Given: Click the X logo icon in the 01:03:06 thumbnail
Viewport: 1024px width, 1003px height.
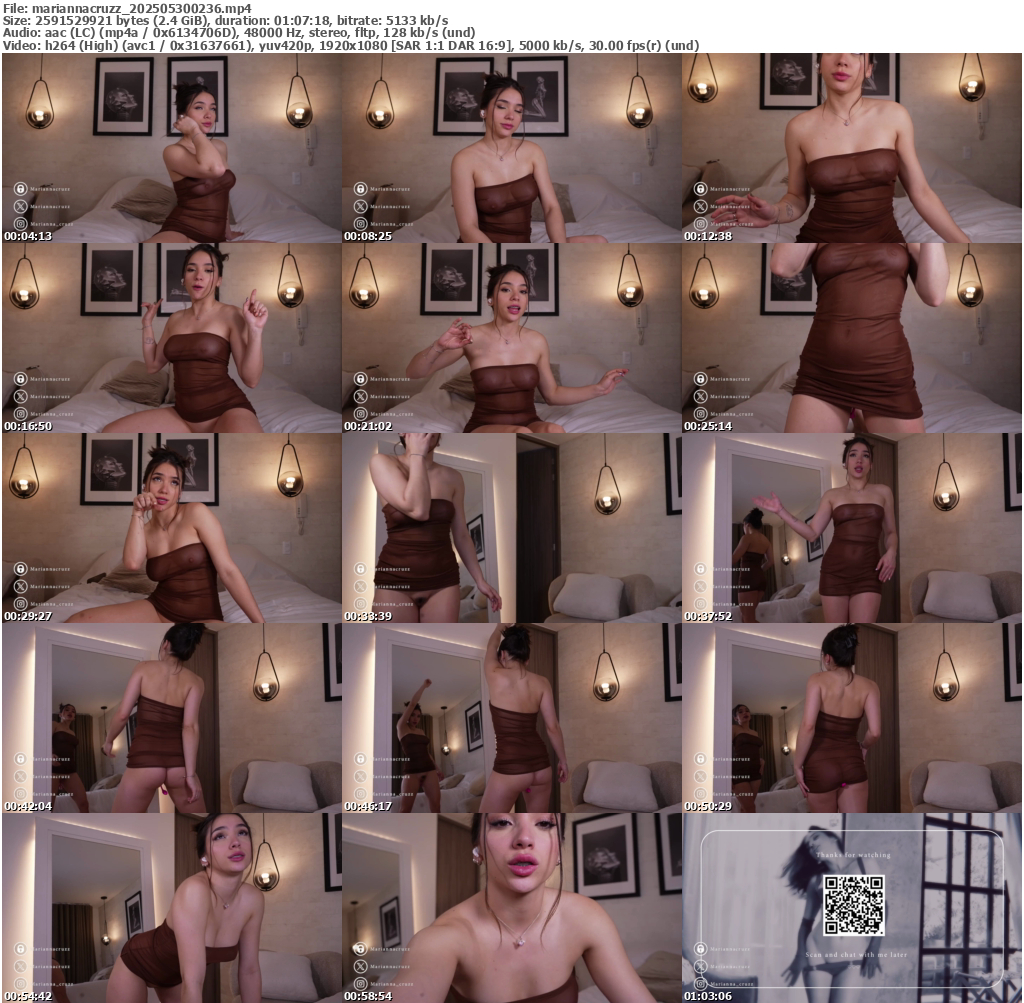Looking at the screenshot, I should [x=700, y=966].
